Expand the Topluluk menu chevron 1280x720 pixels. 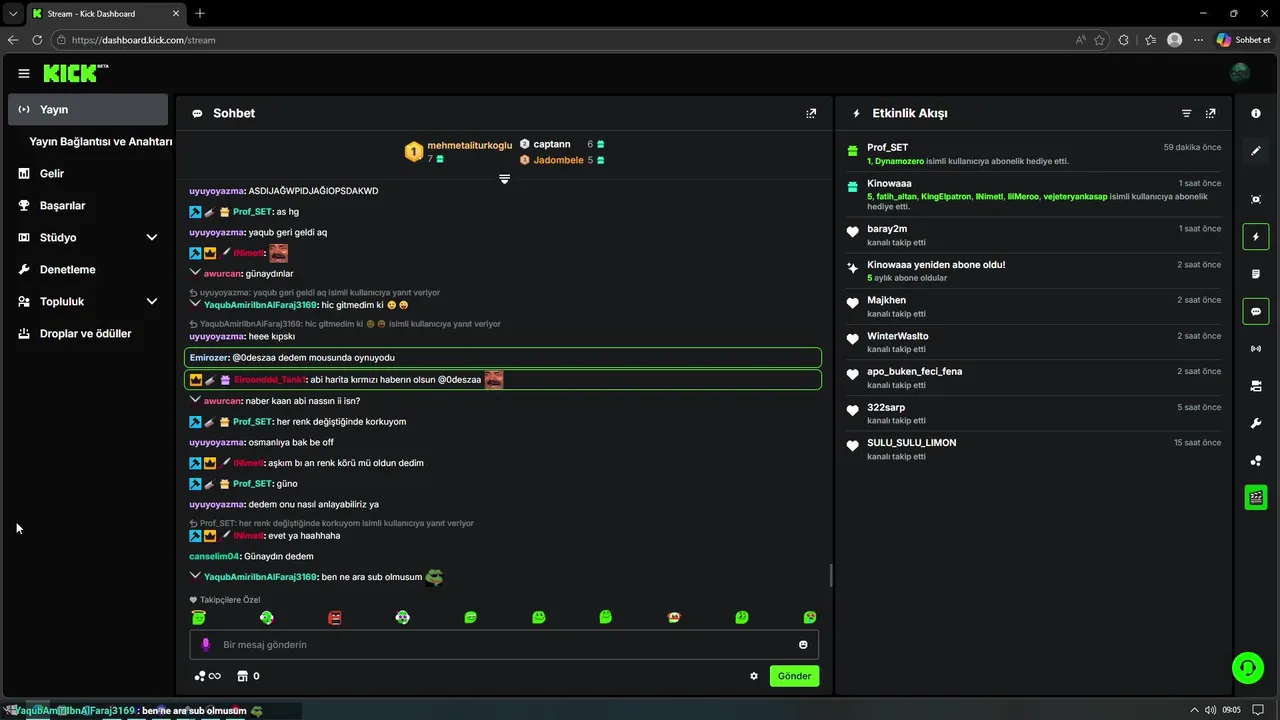[x=152, y=302]
